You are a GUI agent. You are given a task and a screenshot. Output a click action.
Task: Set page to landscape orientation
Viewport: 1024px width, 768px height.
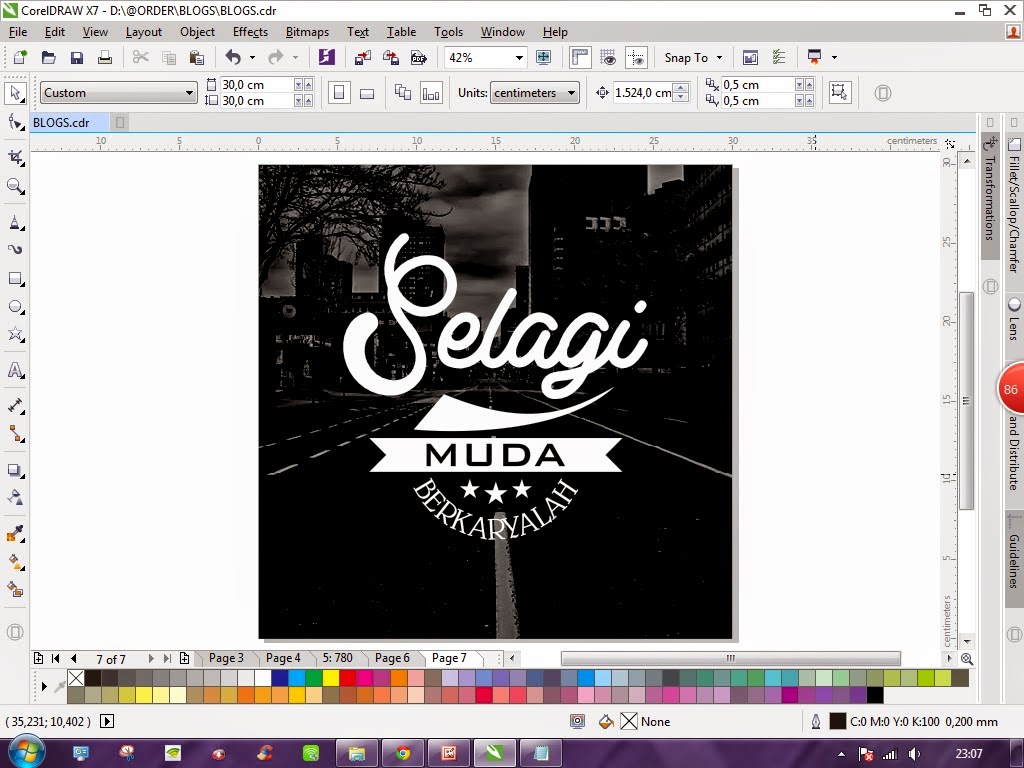[367, 93]
